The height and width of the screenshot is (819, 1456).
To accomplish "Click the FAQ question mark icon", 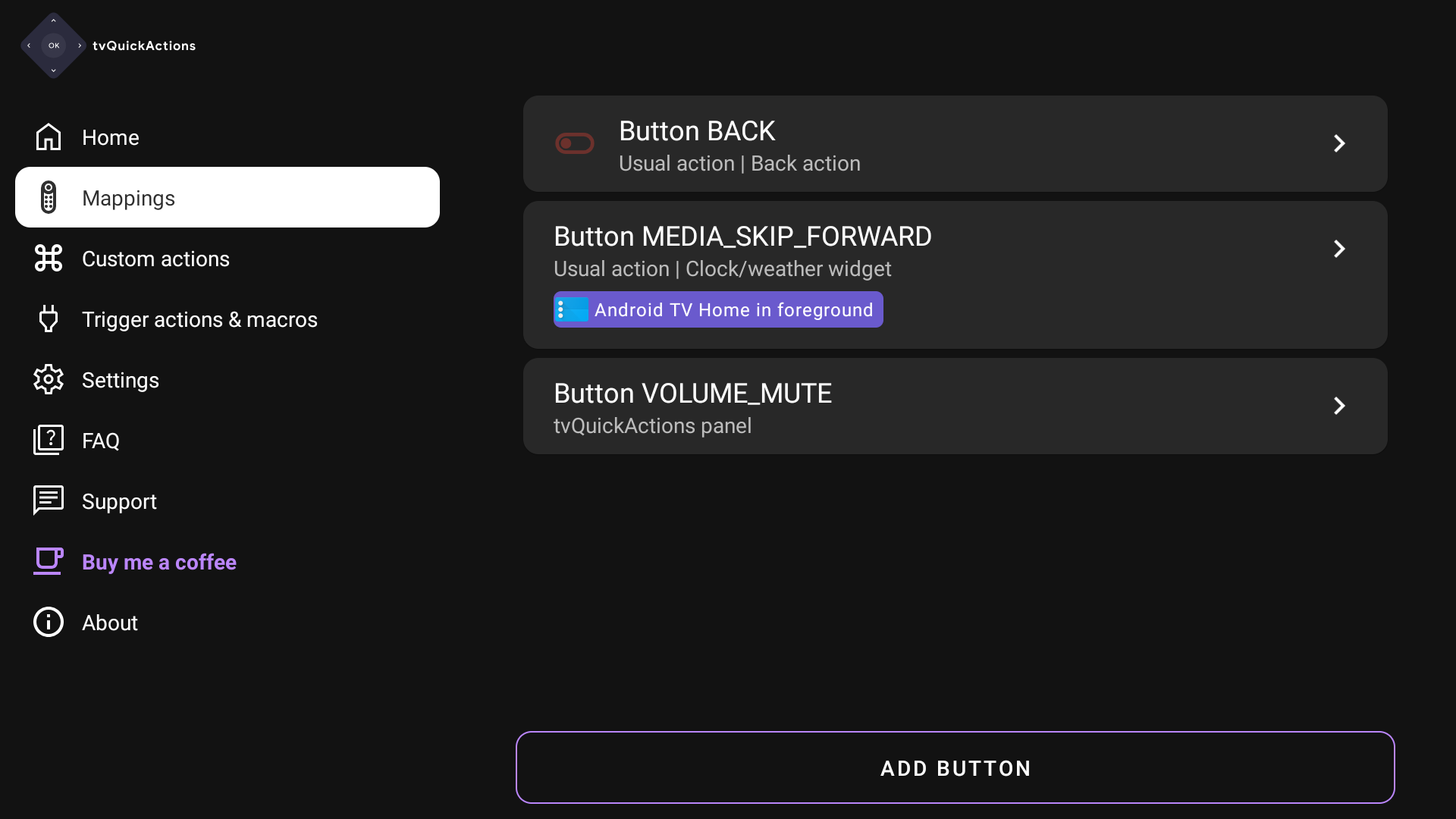I will tap(49, 441).
